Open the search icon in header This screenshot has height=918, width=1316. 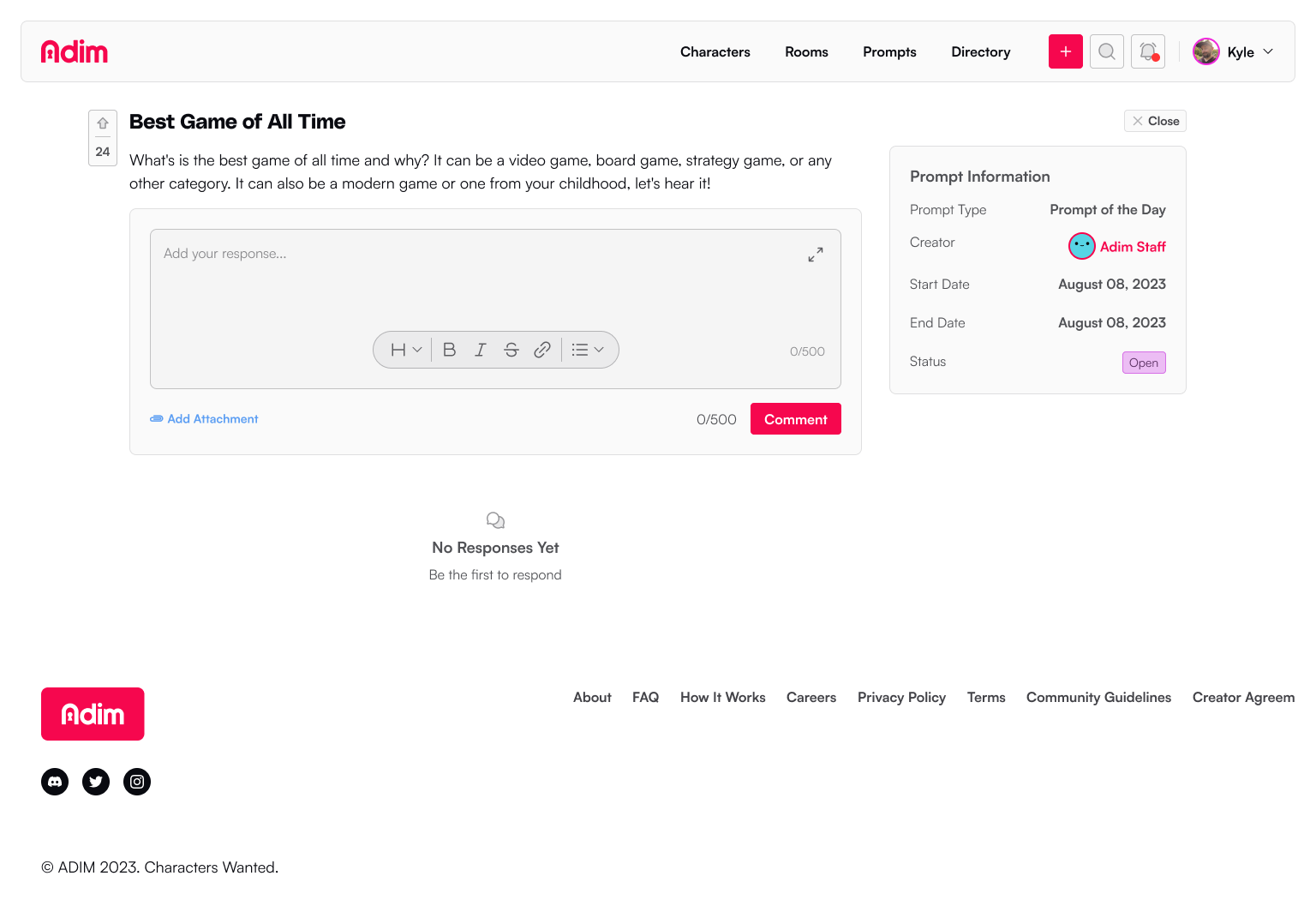coord(1106,51)
